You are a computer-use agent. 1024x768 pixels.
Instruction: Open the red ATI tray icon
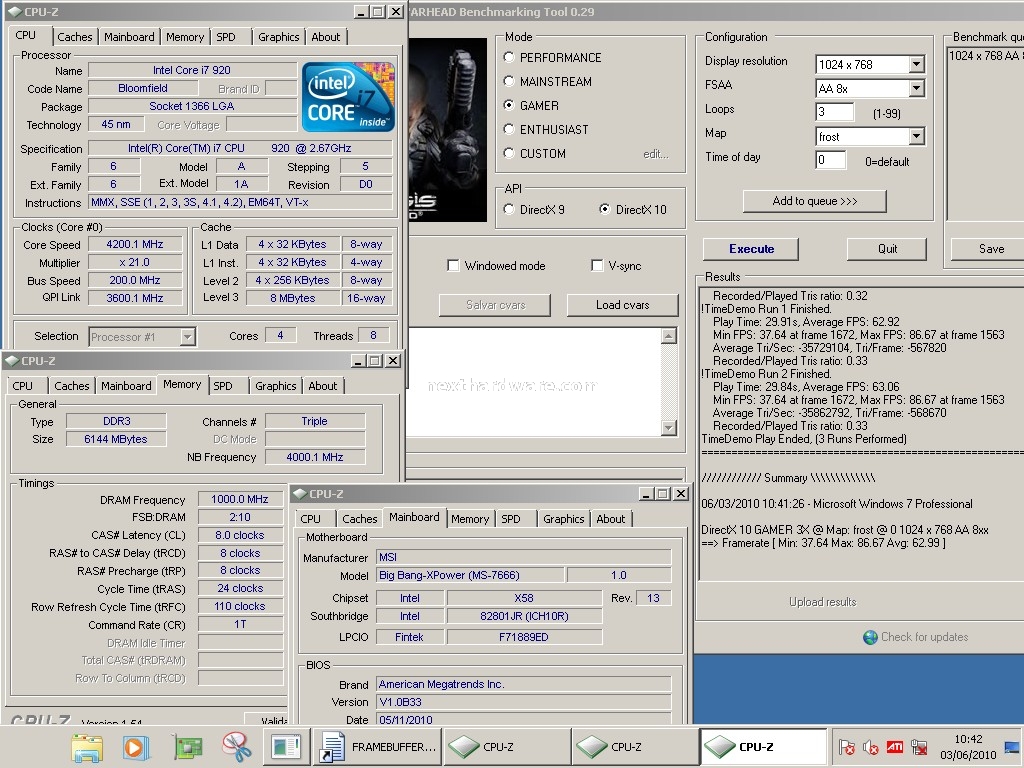pos(895,747)
